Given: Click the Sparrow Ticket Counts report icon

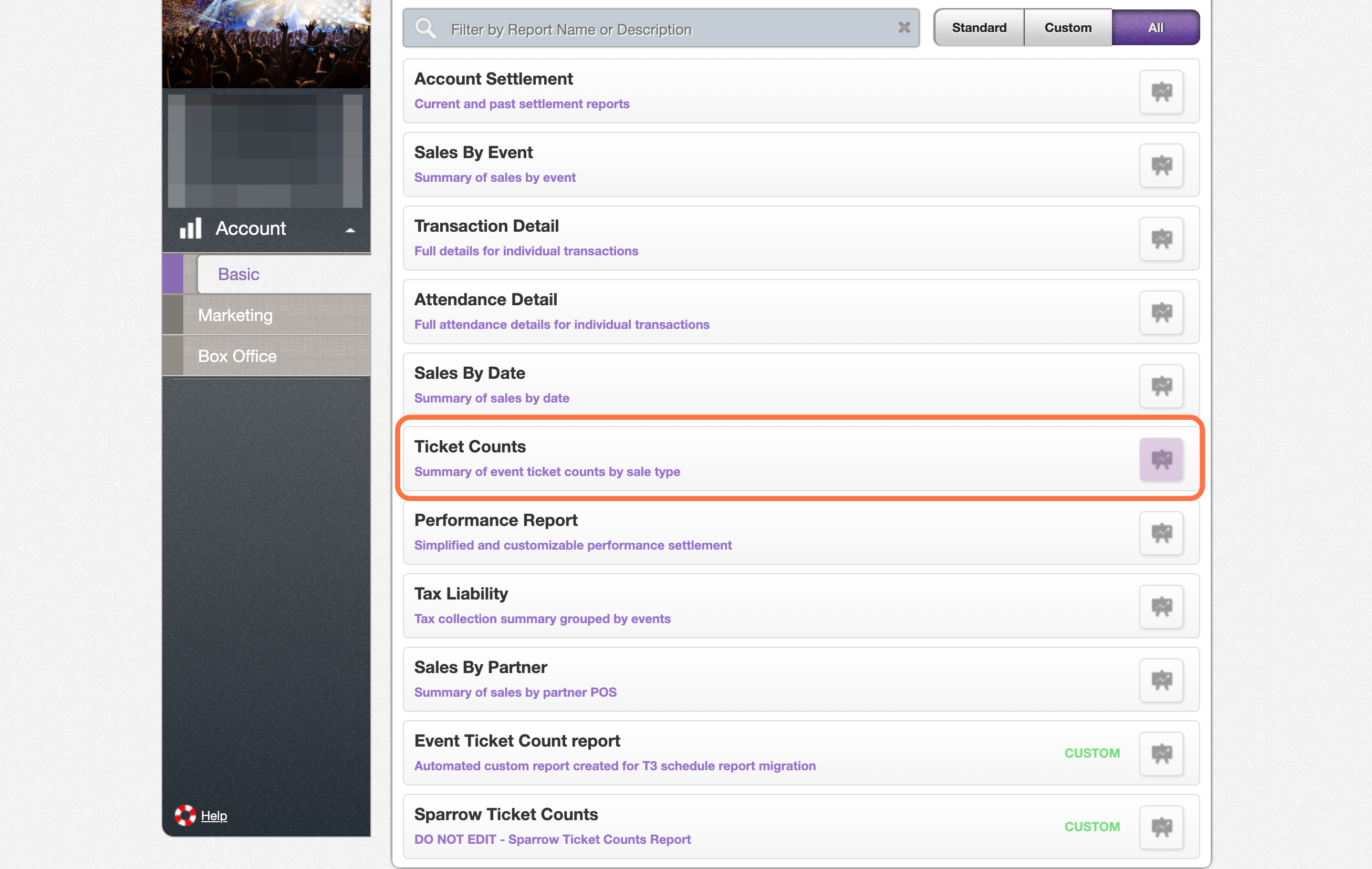Looking at the screenshot, I should coord(1161,827).
